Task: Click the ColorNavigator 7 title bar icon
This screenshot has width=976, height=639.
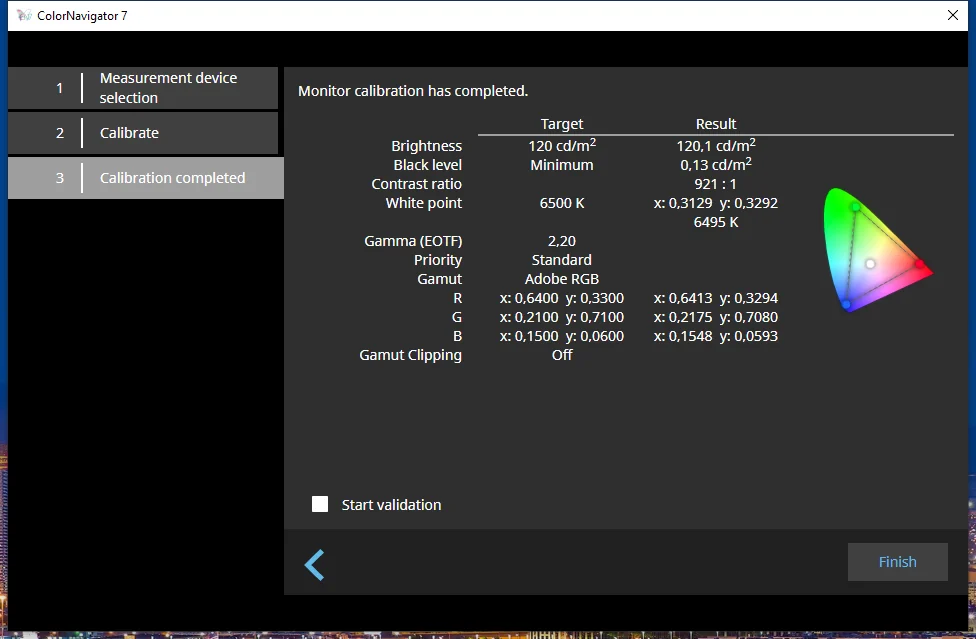Action: point(24,16)
